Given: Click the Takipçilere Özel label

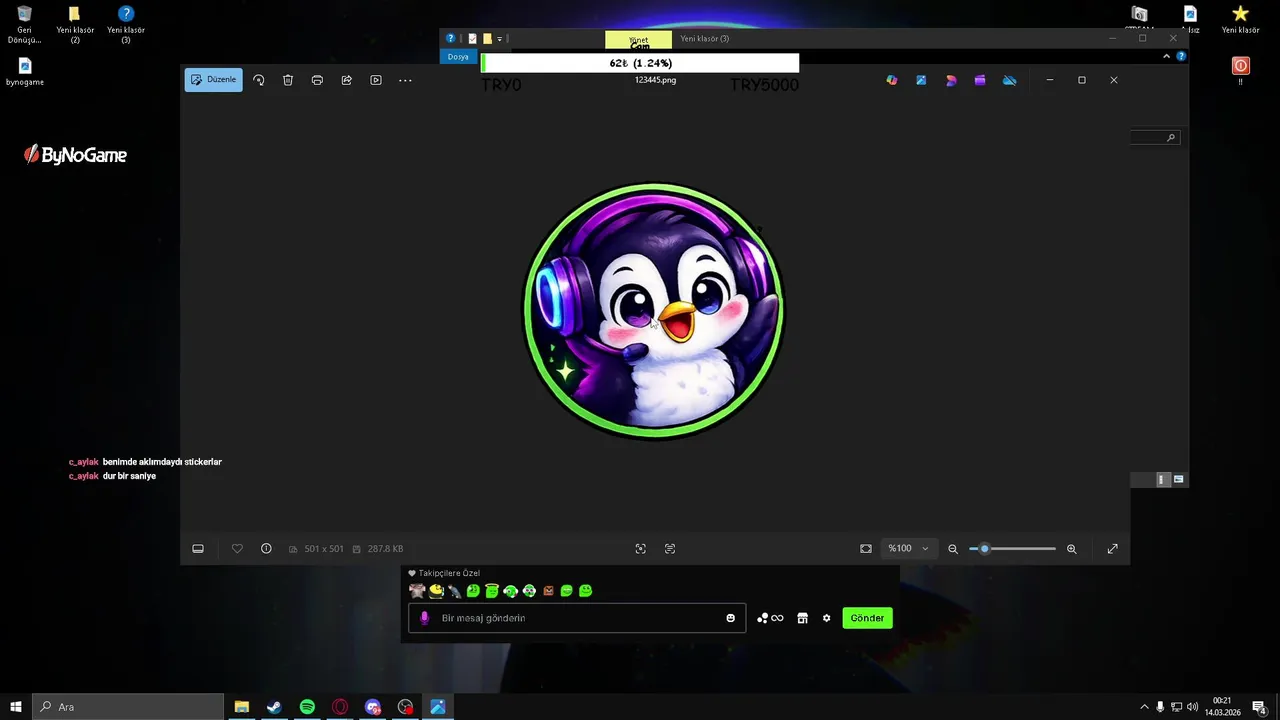Looking at the screenshot, I should [449, 573].
